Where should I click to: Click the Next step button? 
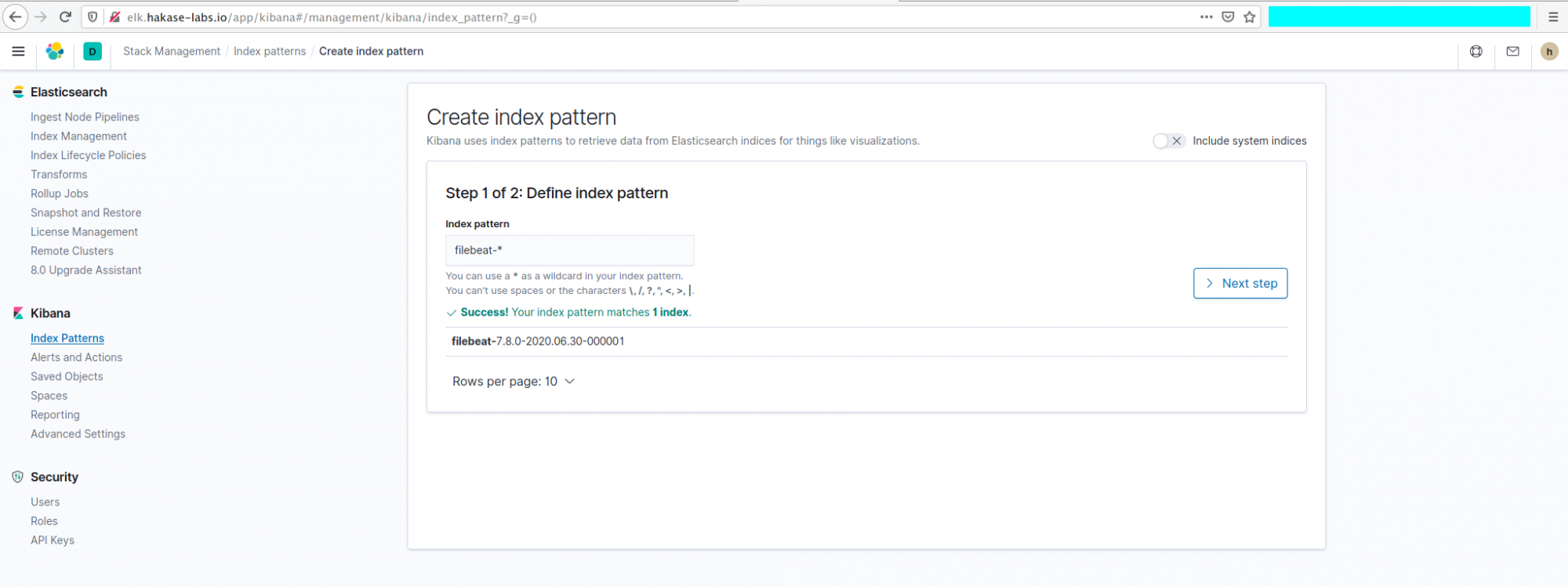tap(1240, 284)
